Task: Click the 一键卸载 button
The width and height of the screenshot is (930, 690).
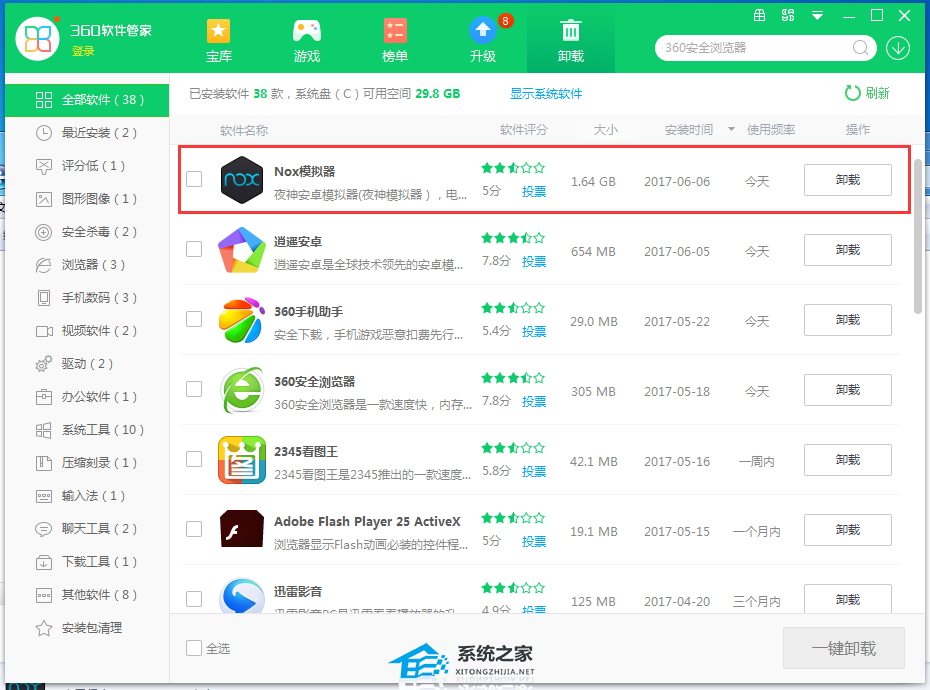Action: coord(843,648)
